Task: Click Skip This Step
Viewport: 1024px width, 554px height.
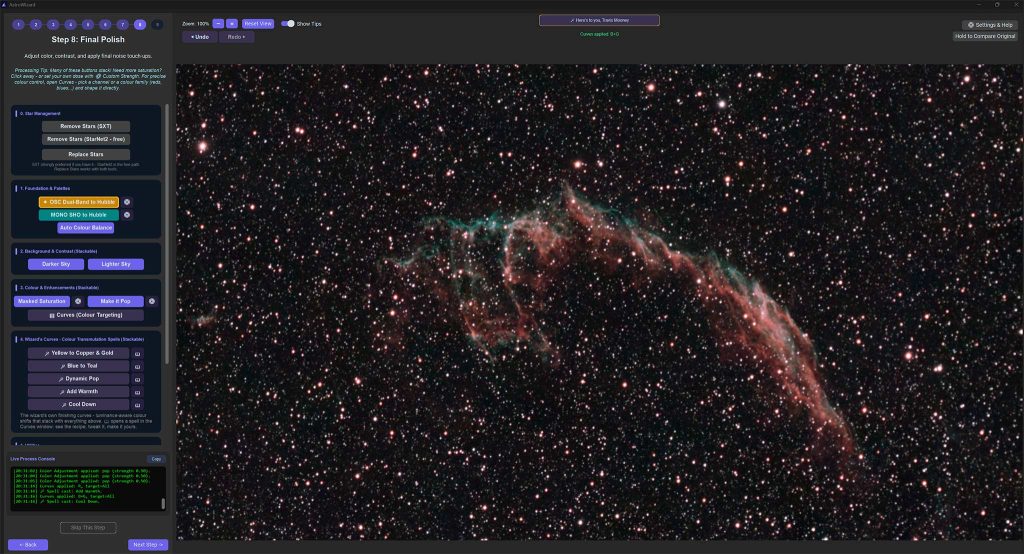Action: point(88,528)
